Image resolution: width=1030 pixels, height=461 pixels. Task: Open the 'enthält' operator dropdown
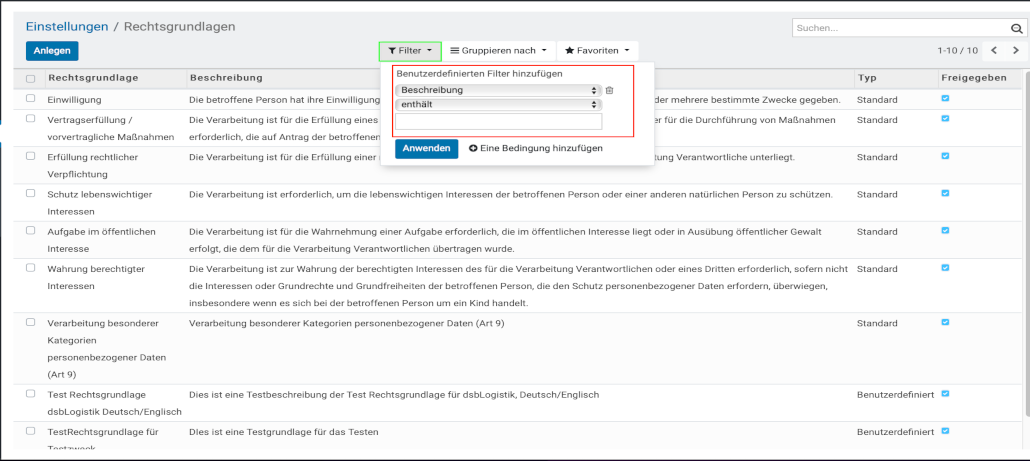tap(498, 104)
